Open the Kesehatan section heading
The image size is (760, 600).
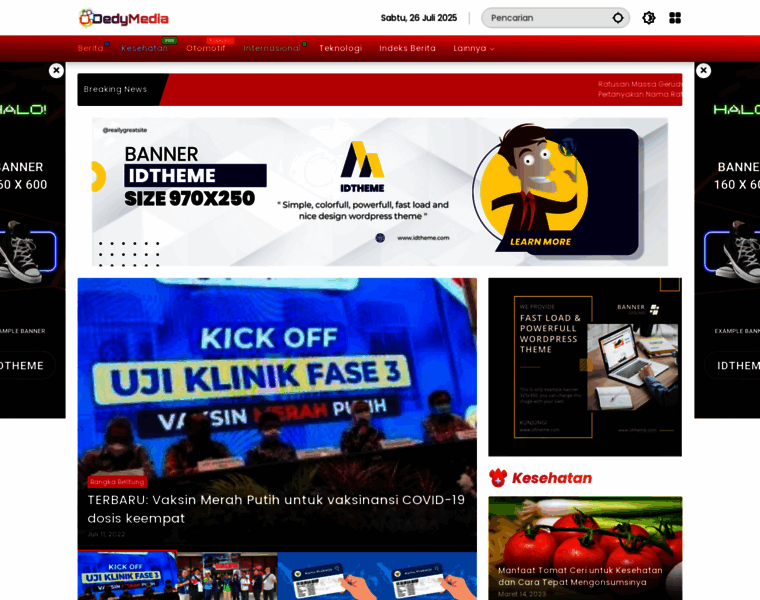coord(552,478)
